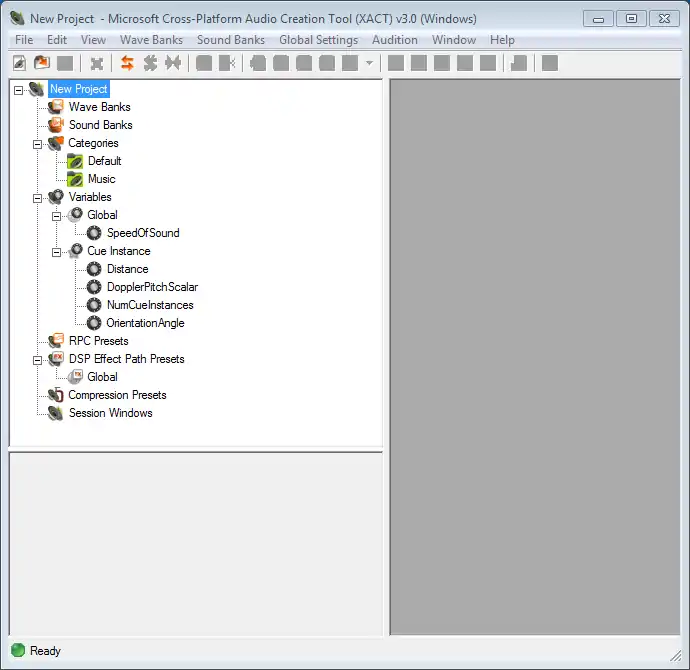Collapse the DSP Effect Path Presets node

pyautogui.click(x=38, y=359)
